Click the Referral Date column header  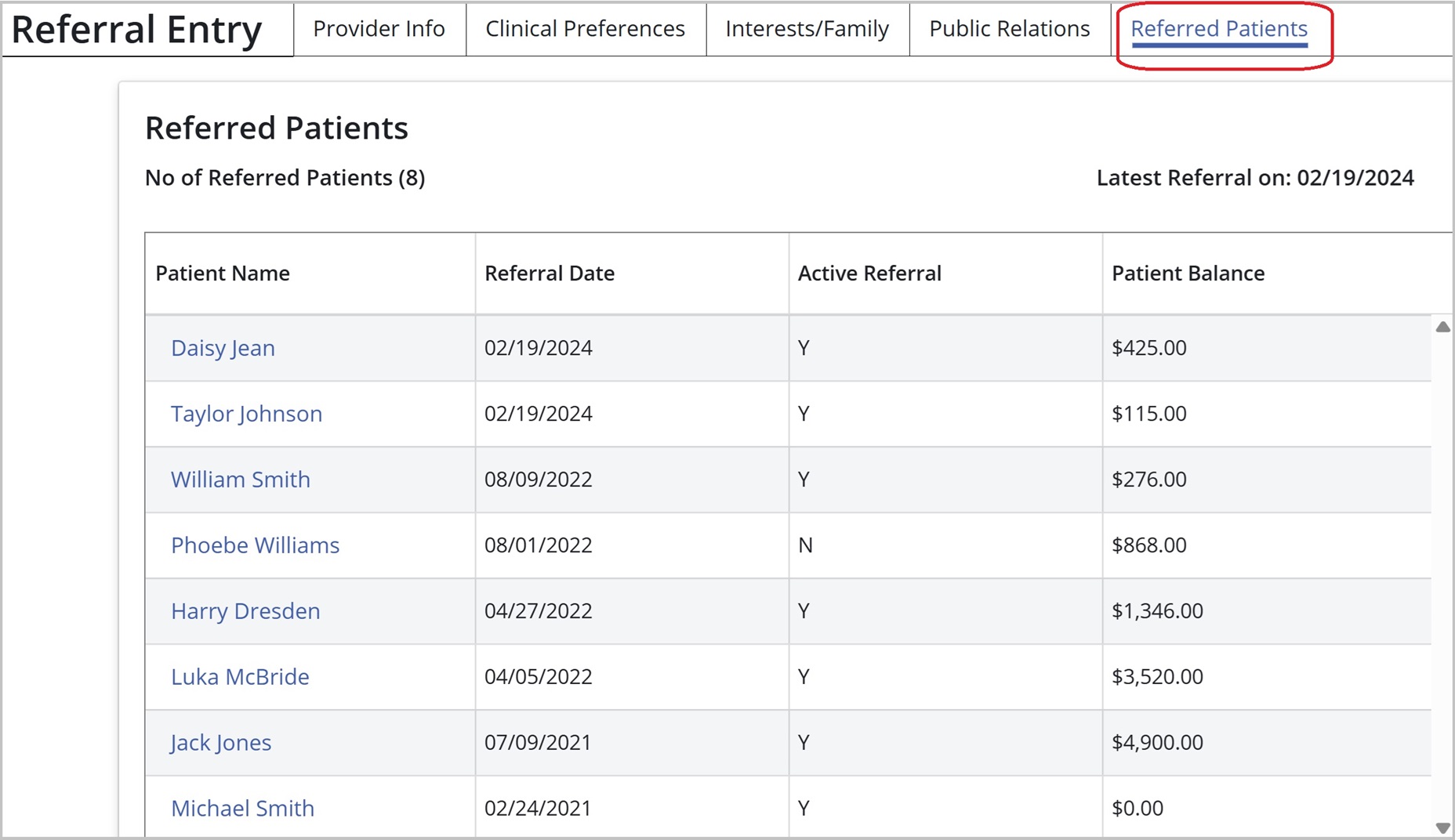pyautogui.click(x=549, y=273)
